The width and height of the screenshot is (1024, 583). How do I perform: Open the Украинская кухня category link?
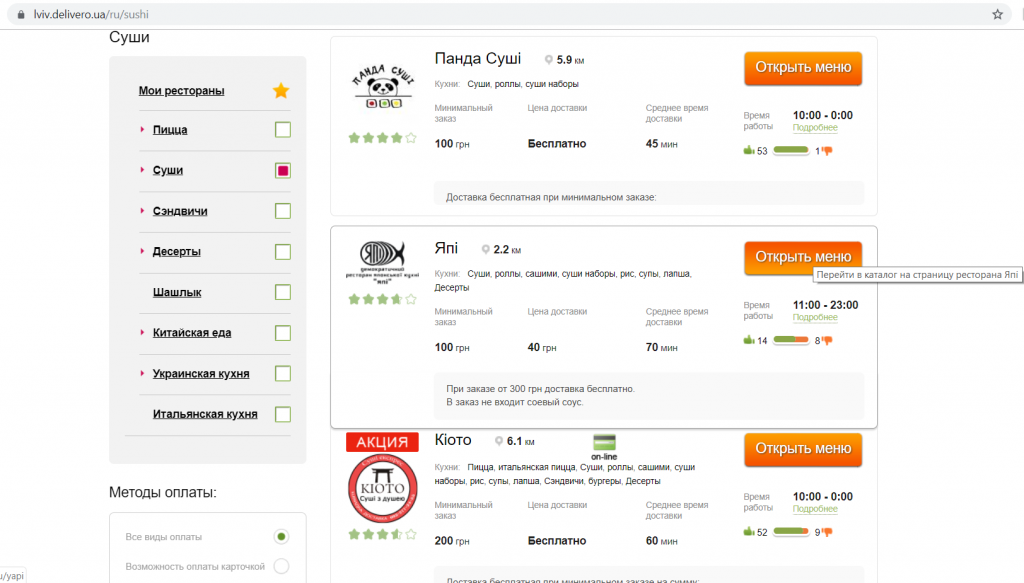(201, 373)
